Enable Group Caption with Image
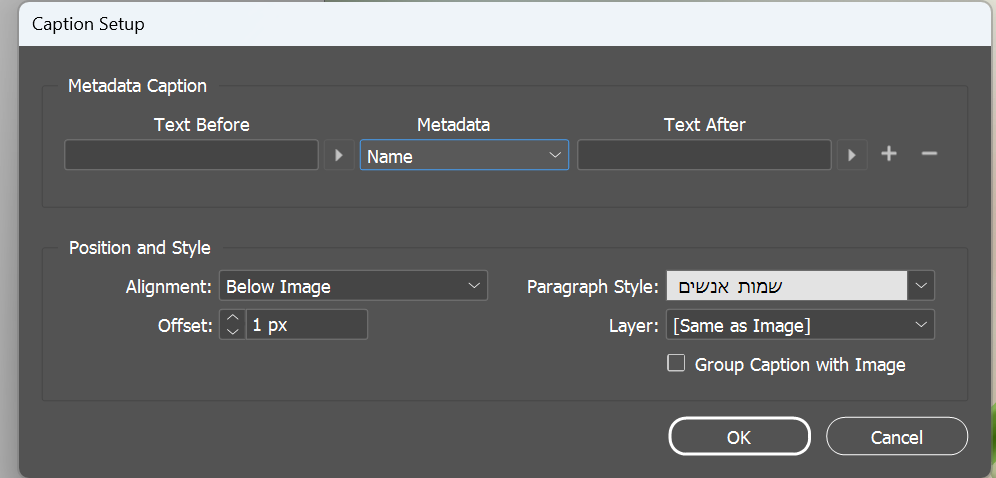 tap(676, 364)
